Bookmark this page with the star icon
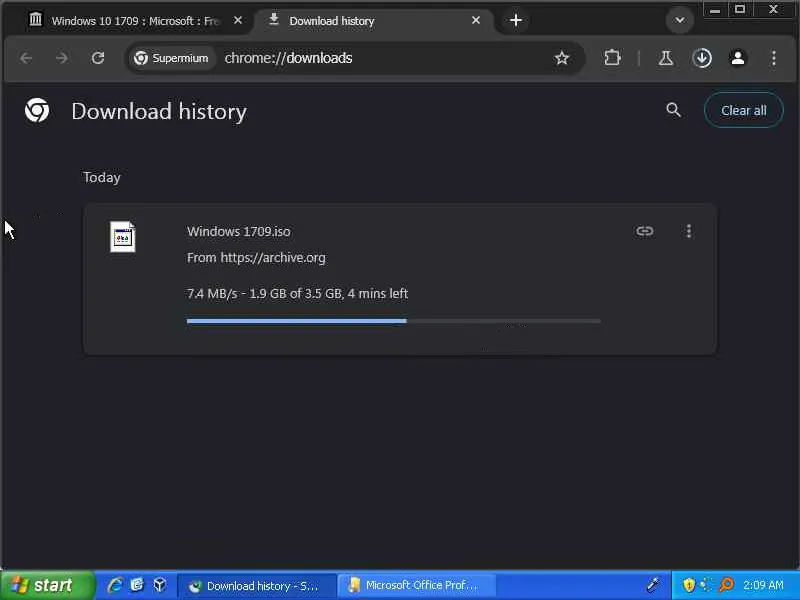 coord(562,58)
